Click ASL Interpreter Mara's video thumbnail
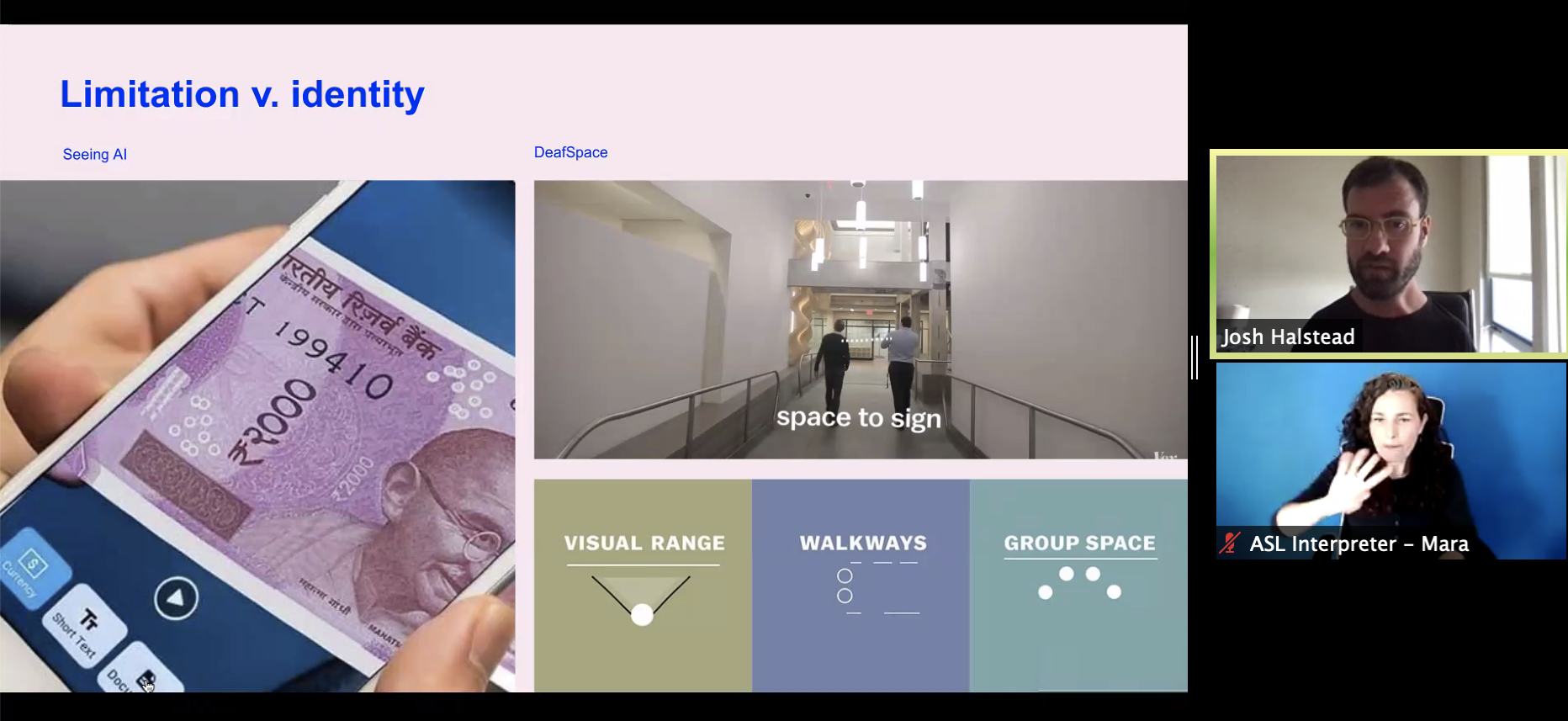Viewport: 1568px width, 721px height. 1391,461
